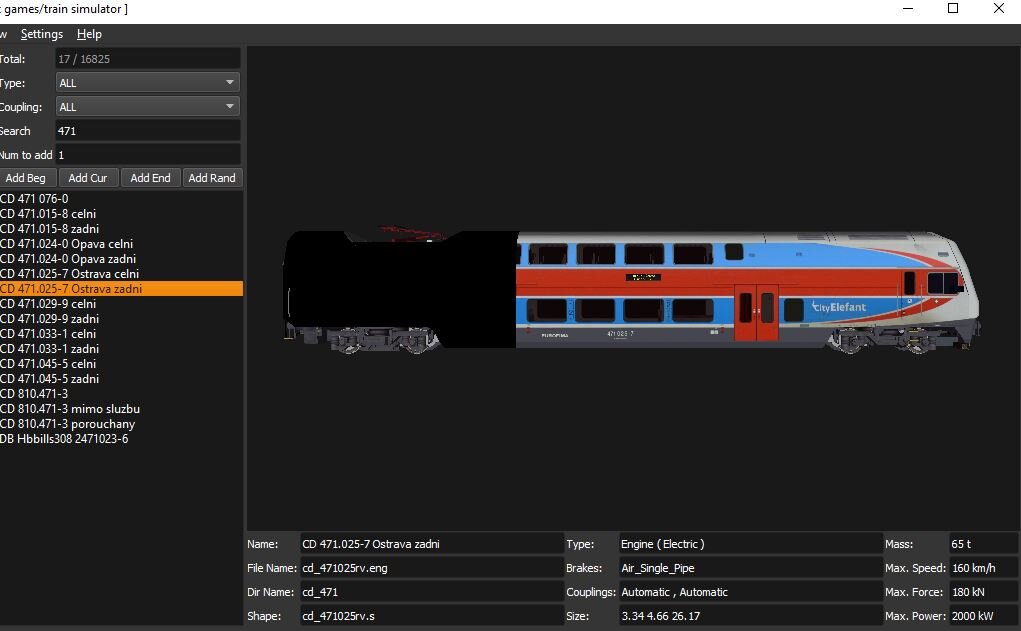This screenshot has height=631, width=1021.
Task: Select CD 471.025-7 Ostrava celni
Action: point(121,273)
